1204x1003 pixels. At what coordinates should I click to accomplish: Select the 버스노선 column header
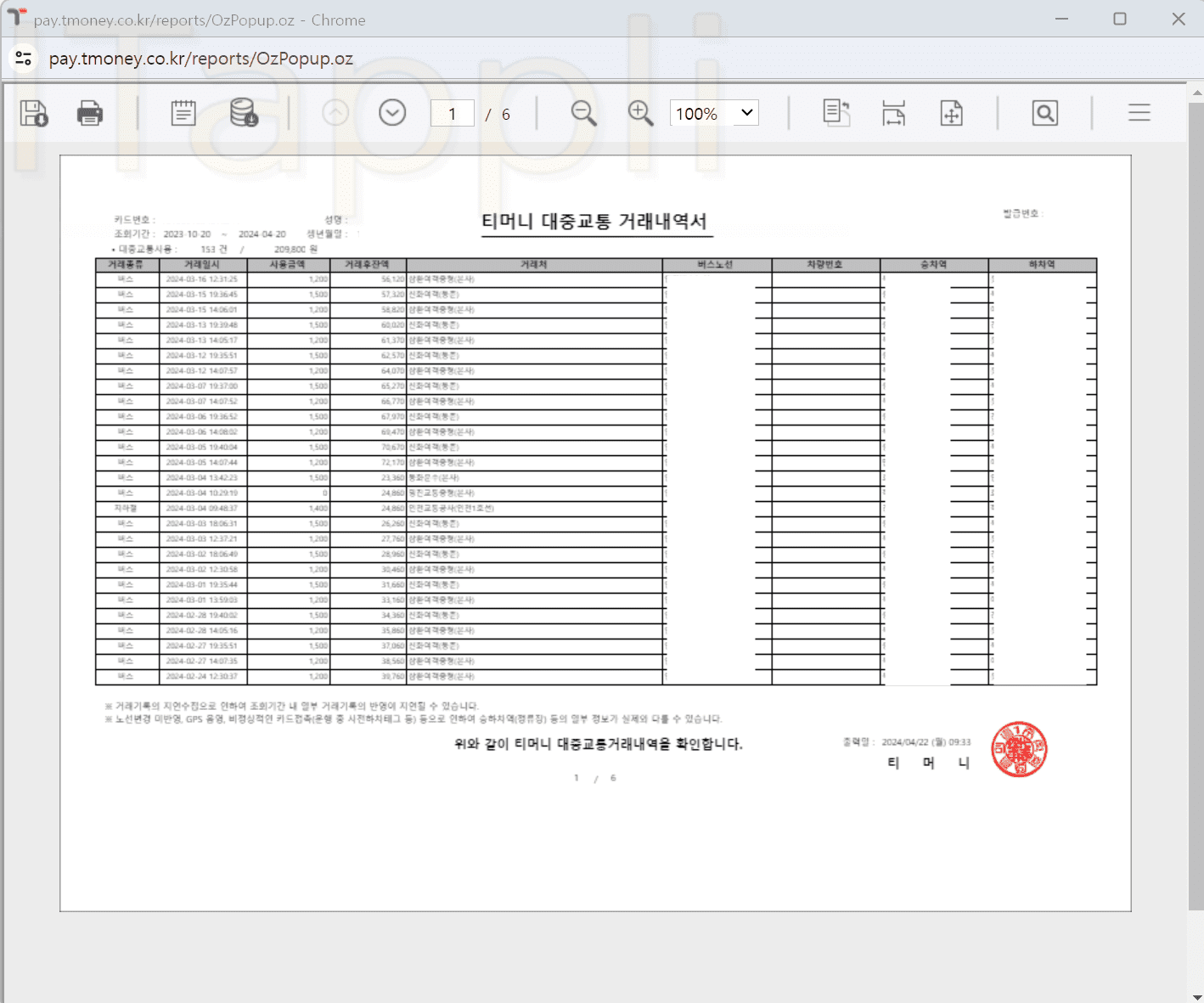(717, 265)
